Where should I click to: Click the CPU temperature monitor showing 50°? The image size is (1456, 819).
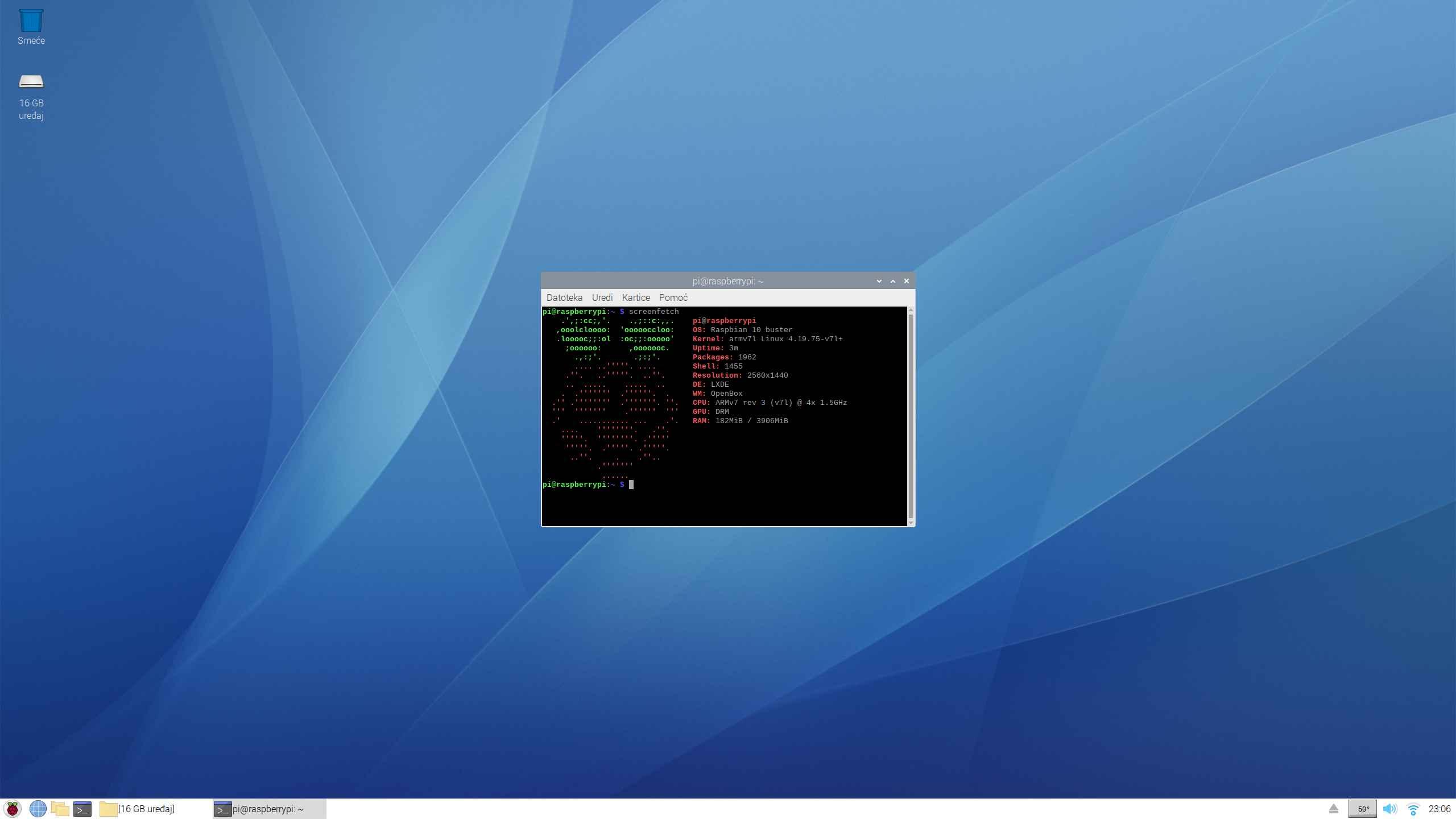click(x=1363, y=809)
